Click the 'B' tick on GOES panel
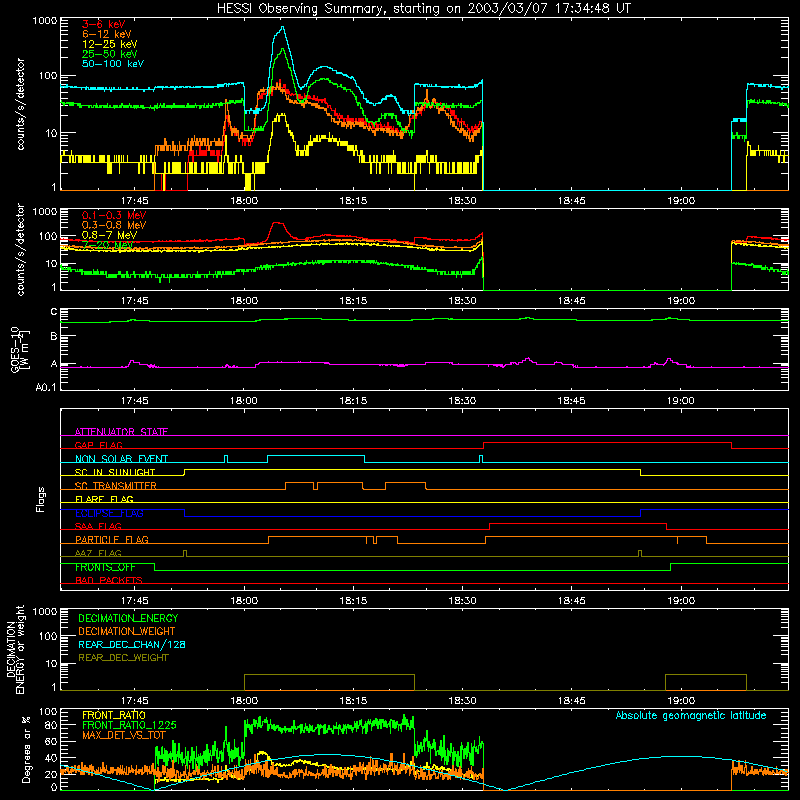 pos(54,336)
